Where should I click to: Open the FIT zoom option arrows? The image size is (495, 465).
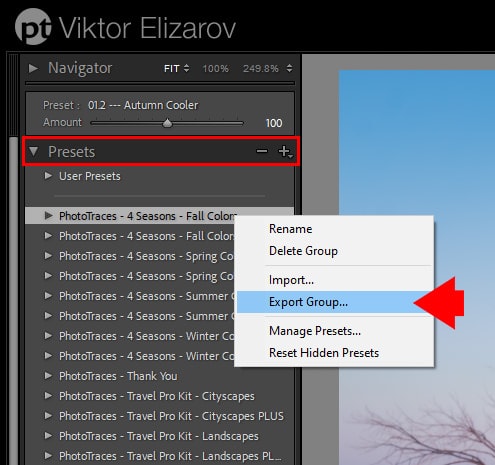(x=187, y=68)
